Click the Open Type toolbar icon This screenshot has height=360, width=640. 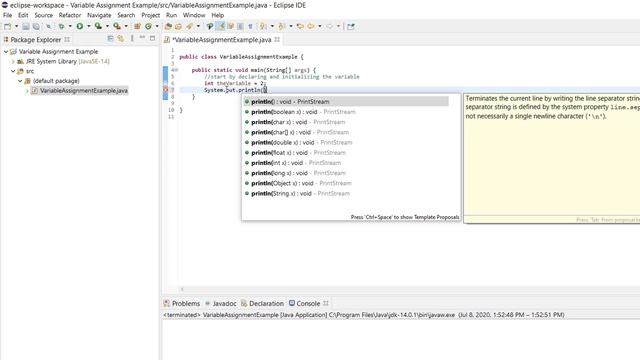[168, 27]
